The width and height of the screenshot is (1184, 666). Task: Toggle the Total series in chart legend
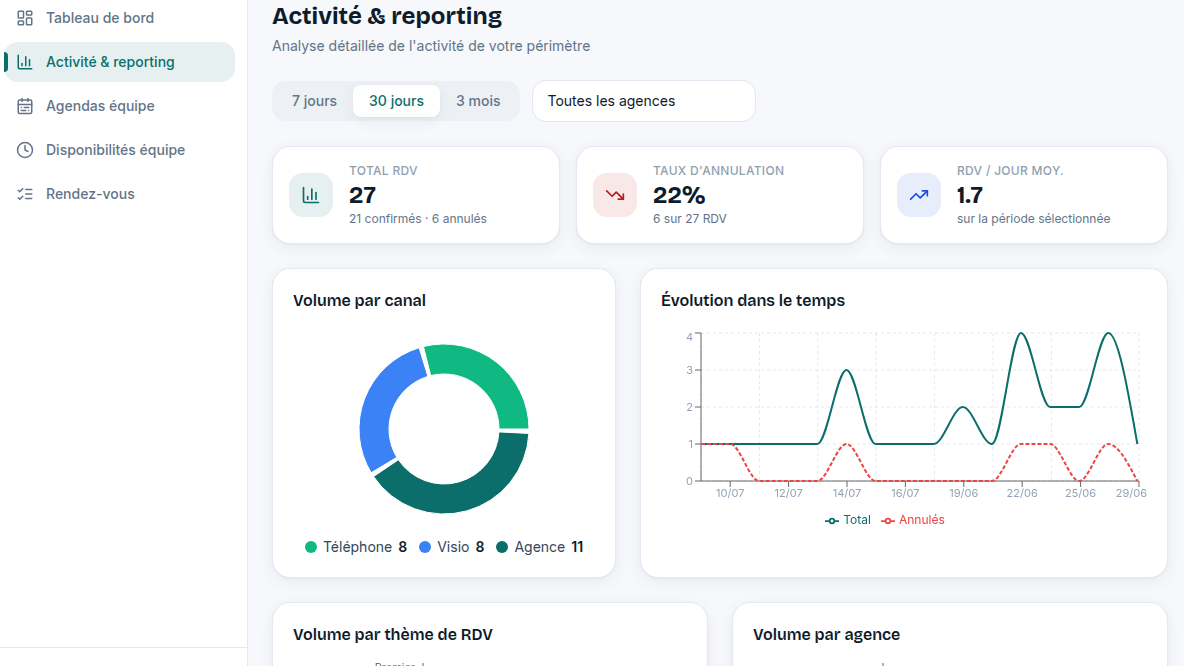pyautogui.click(x=848, y=520)
